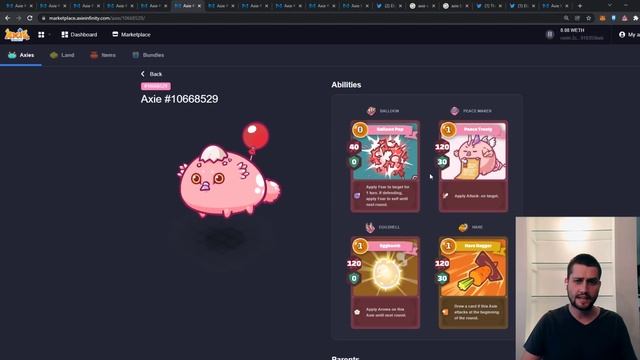Switch to the Items tab

[x=103, y=55]
